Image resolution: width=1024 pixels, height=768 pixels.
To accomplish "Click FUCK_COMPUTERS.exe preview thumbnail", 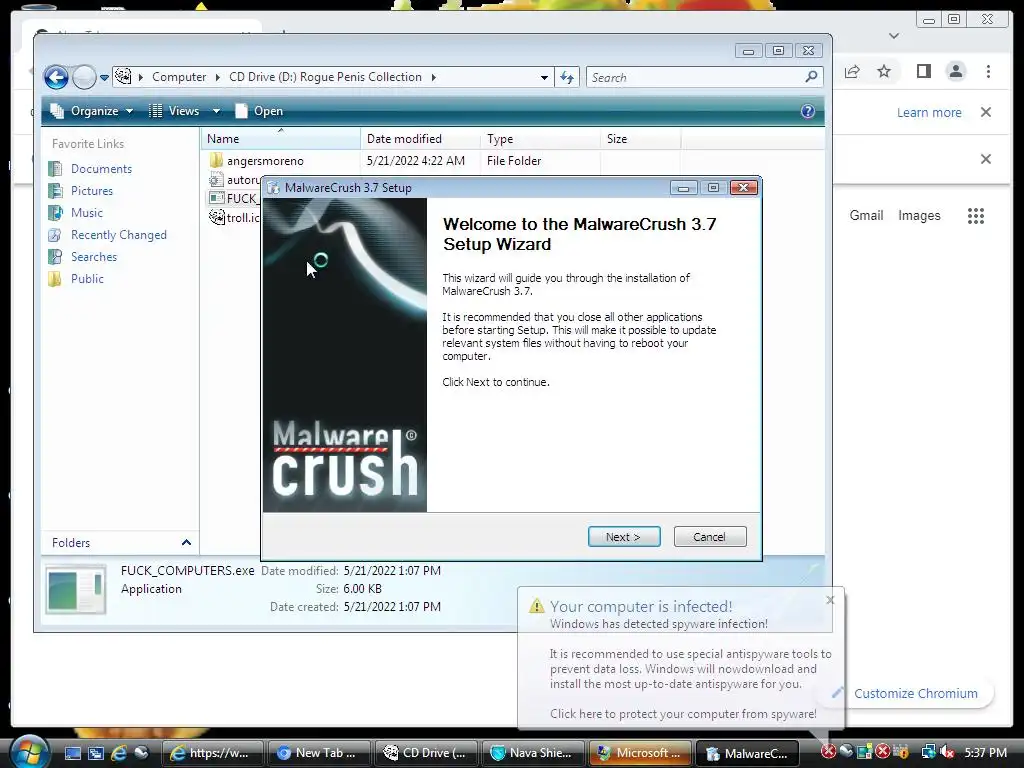I will point(76,589).
